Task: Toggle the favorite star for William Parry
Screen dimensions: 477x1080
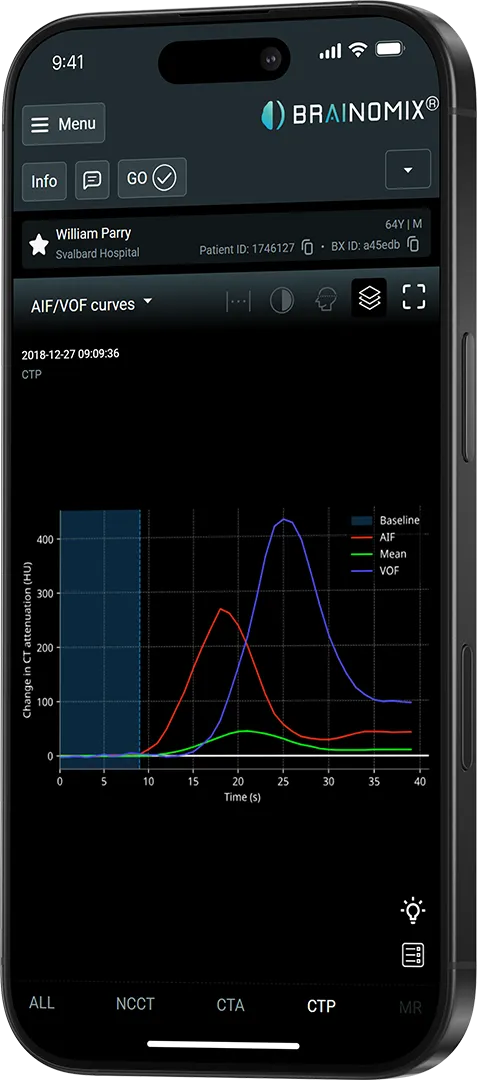Action: pos(39,243)
